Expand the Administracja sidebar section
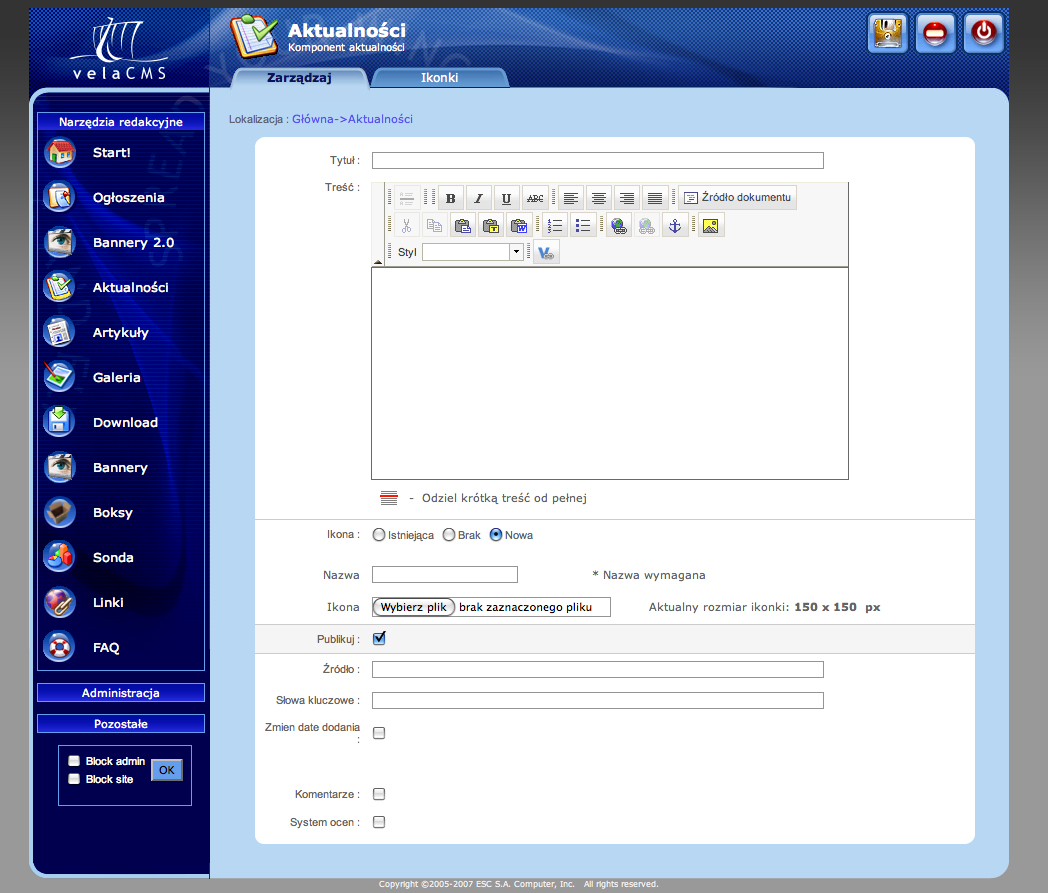 (x=120, y=693)
